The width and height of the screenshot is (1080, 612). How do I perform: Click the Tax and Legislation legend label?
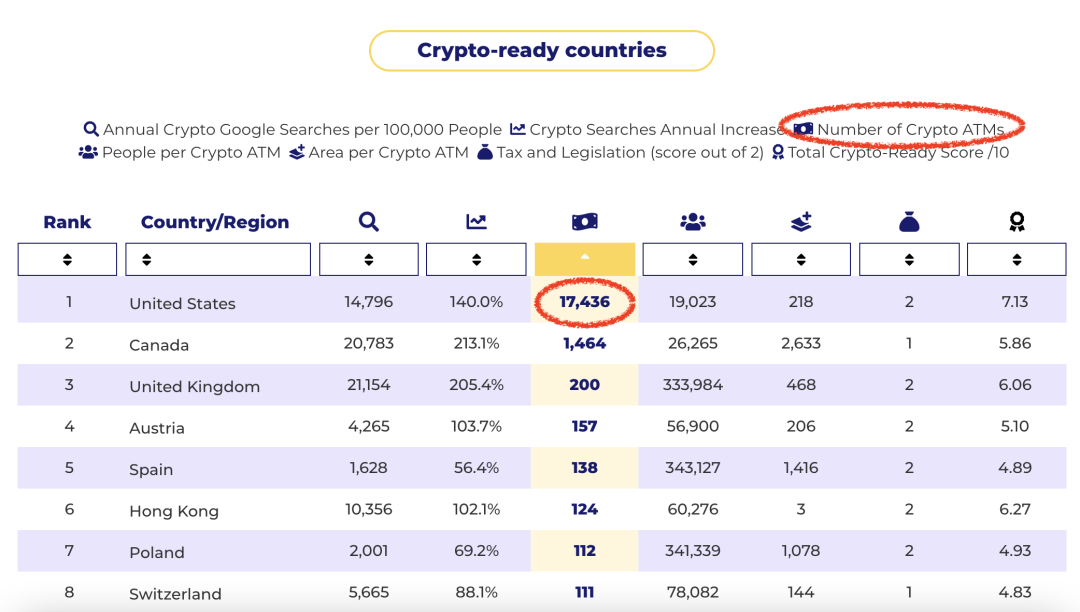tap(630, 152)
